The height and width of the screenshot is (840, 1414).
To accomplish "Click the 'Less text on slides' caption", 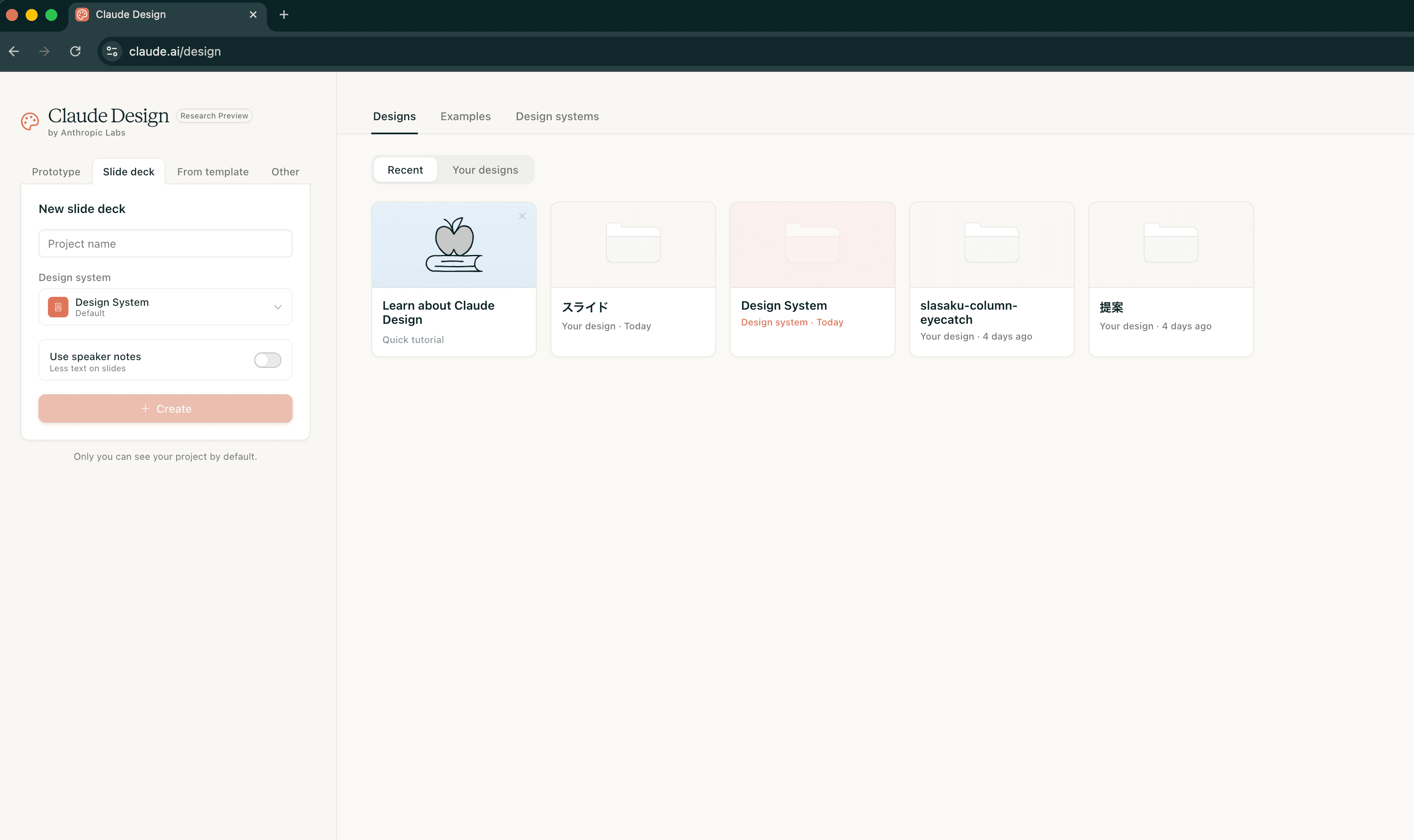I will [x=88, y=369].
